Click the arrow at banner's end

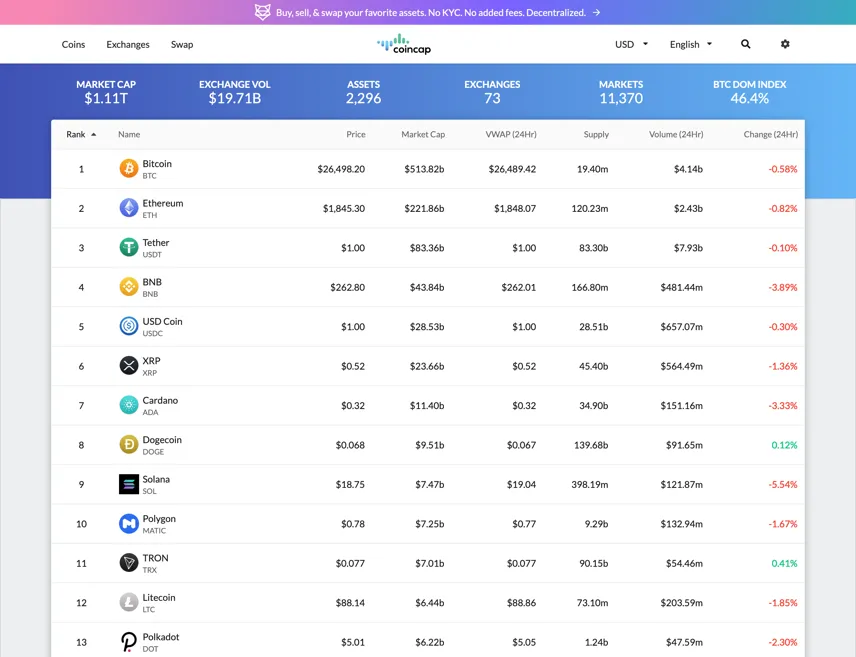(596, 13)
